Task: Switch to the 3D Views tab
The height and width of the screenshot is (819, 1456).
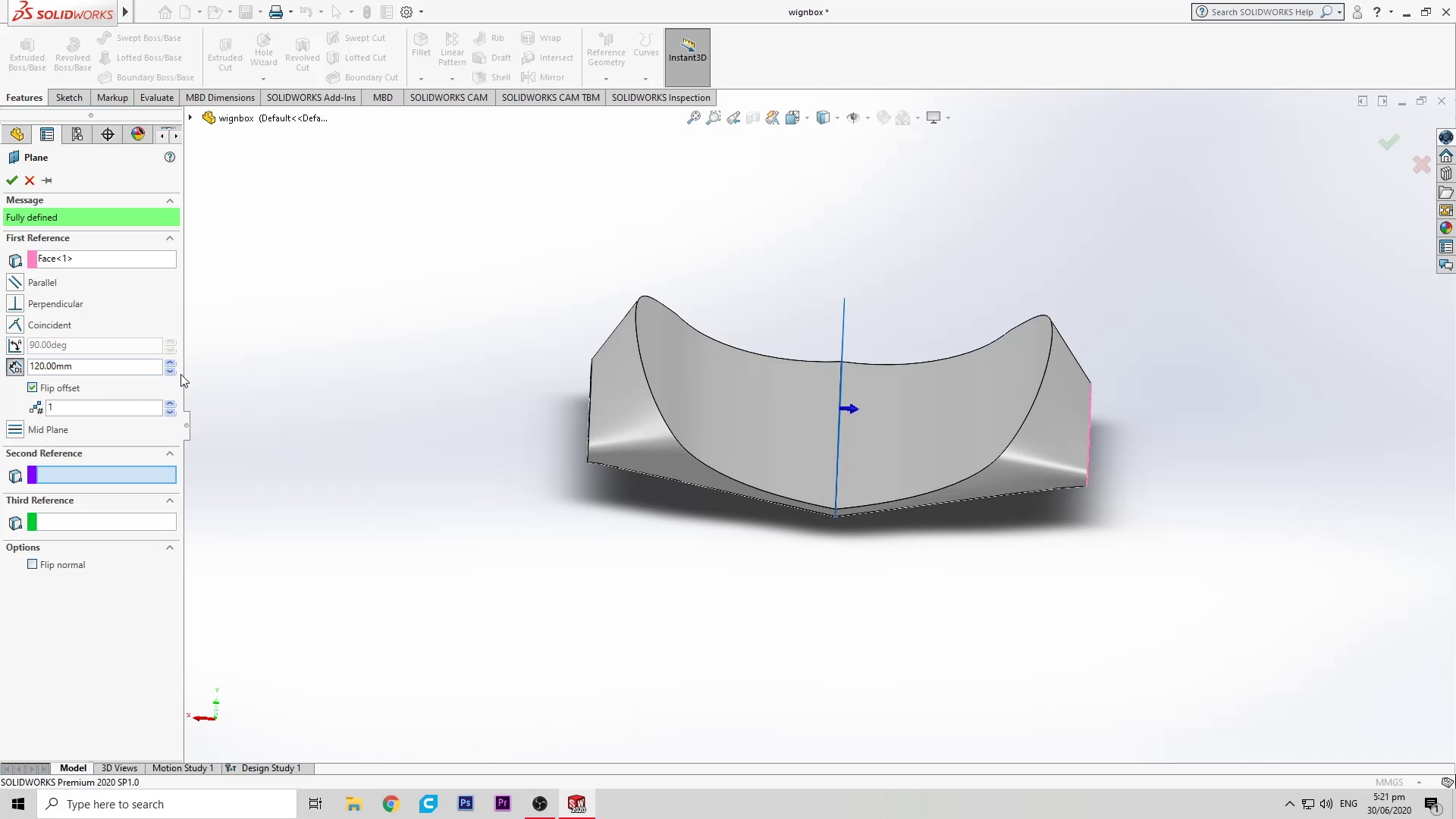Action: [119, 768]
